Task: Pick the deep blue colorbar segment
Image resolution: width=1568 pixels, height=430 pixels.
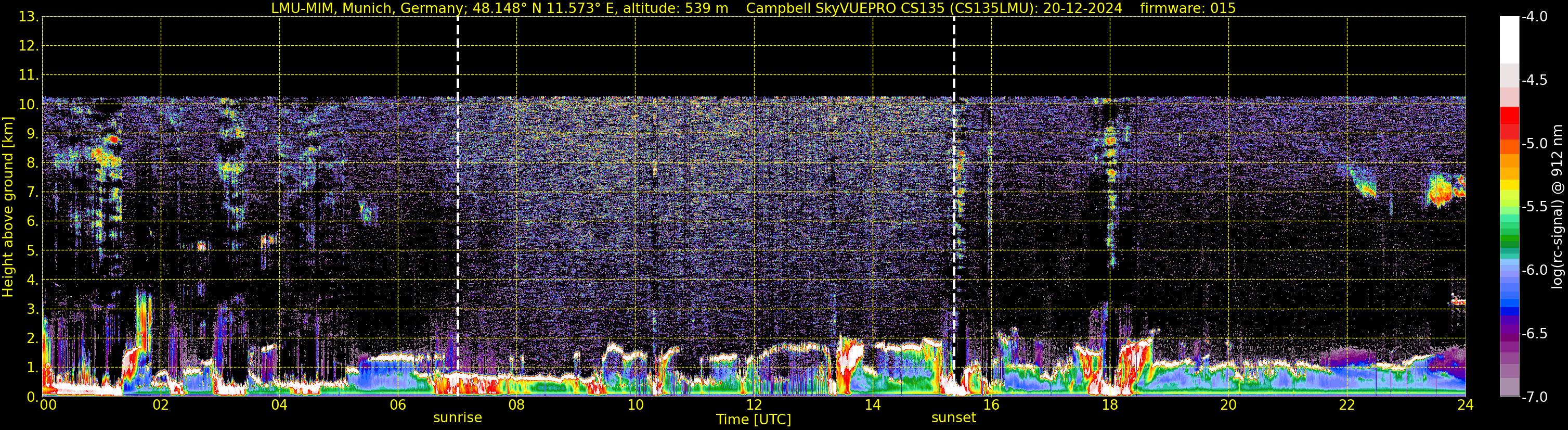Action: (1509, 311)
